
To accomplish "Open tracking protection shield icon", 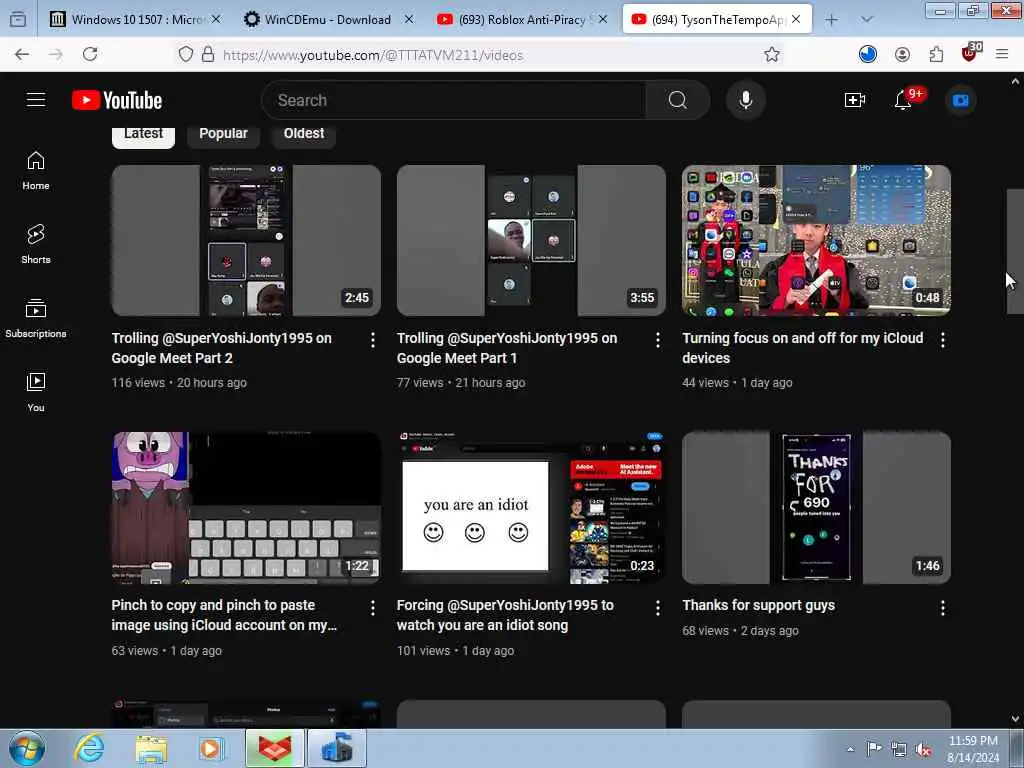I will pos(185,54).
